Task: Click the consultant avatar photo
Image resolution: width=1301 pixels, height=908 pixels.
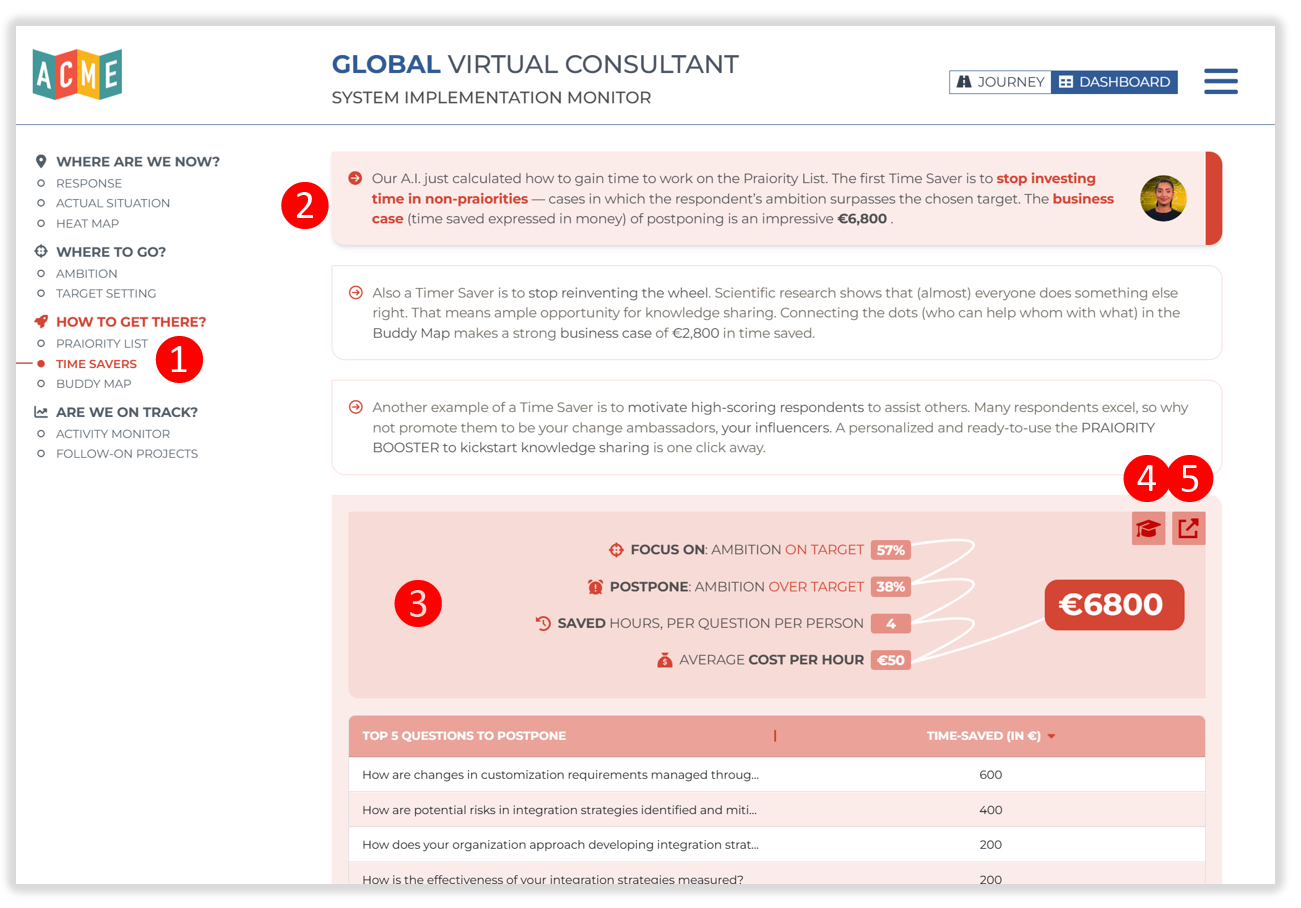Action: pos(1163,198)
